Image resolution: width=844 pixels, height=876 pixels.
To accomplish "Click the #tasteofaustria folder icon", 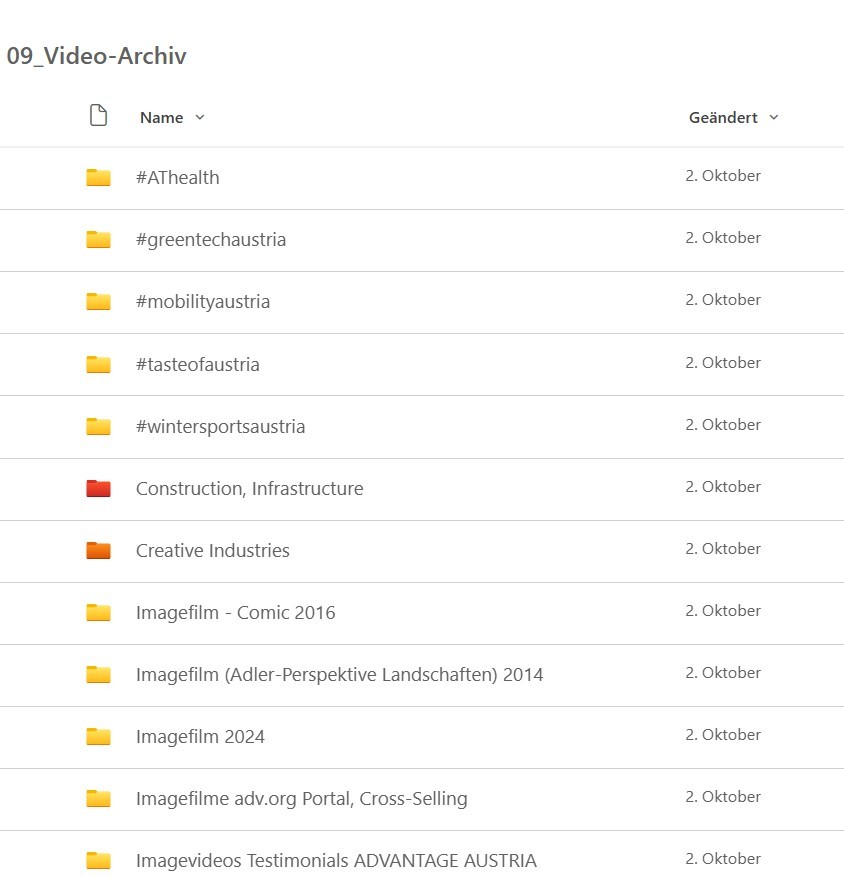I will (98, 364).
